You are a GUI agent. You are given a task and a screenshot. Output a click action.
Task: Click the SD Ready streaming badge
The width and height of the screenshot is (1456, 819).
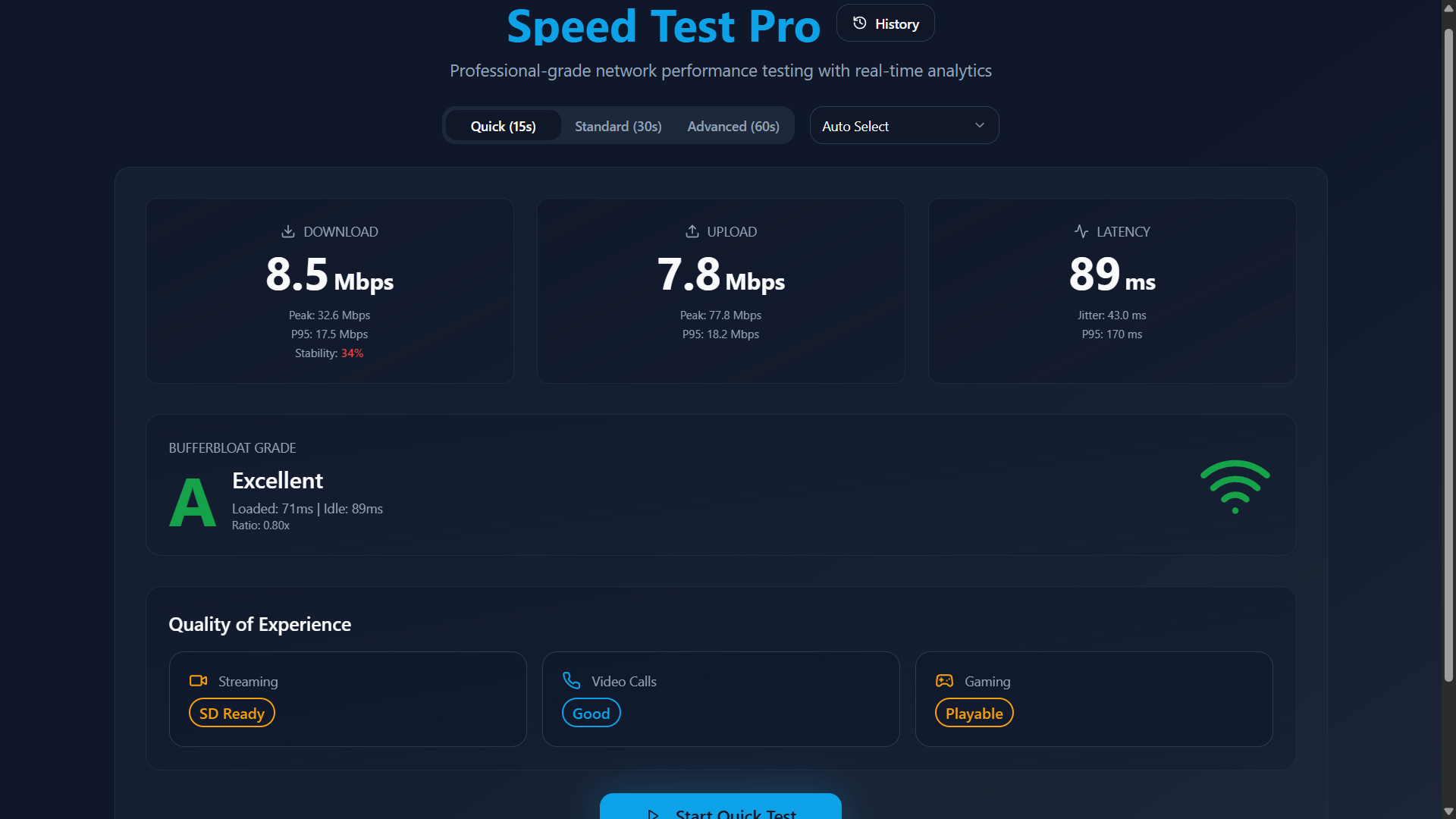point(231,714)
